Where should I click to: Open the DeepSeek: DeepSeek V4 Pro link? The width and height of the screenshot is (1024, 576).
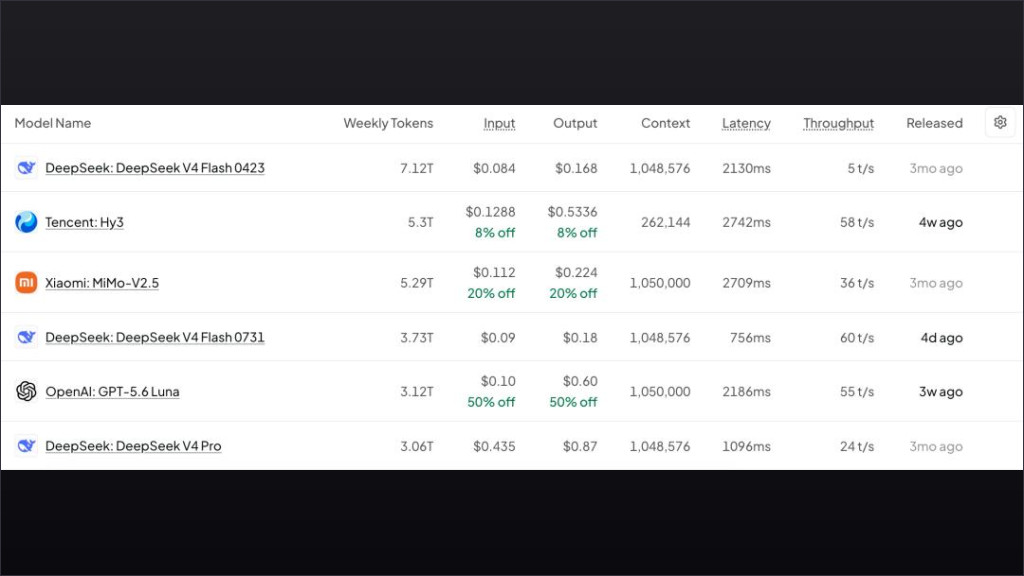tap(133, 445)
